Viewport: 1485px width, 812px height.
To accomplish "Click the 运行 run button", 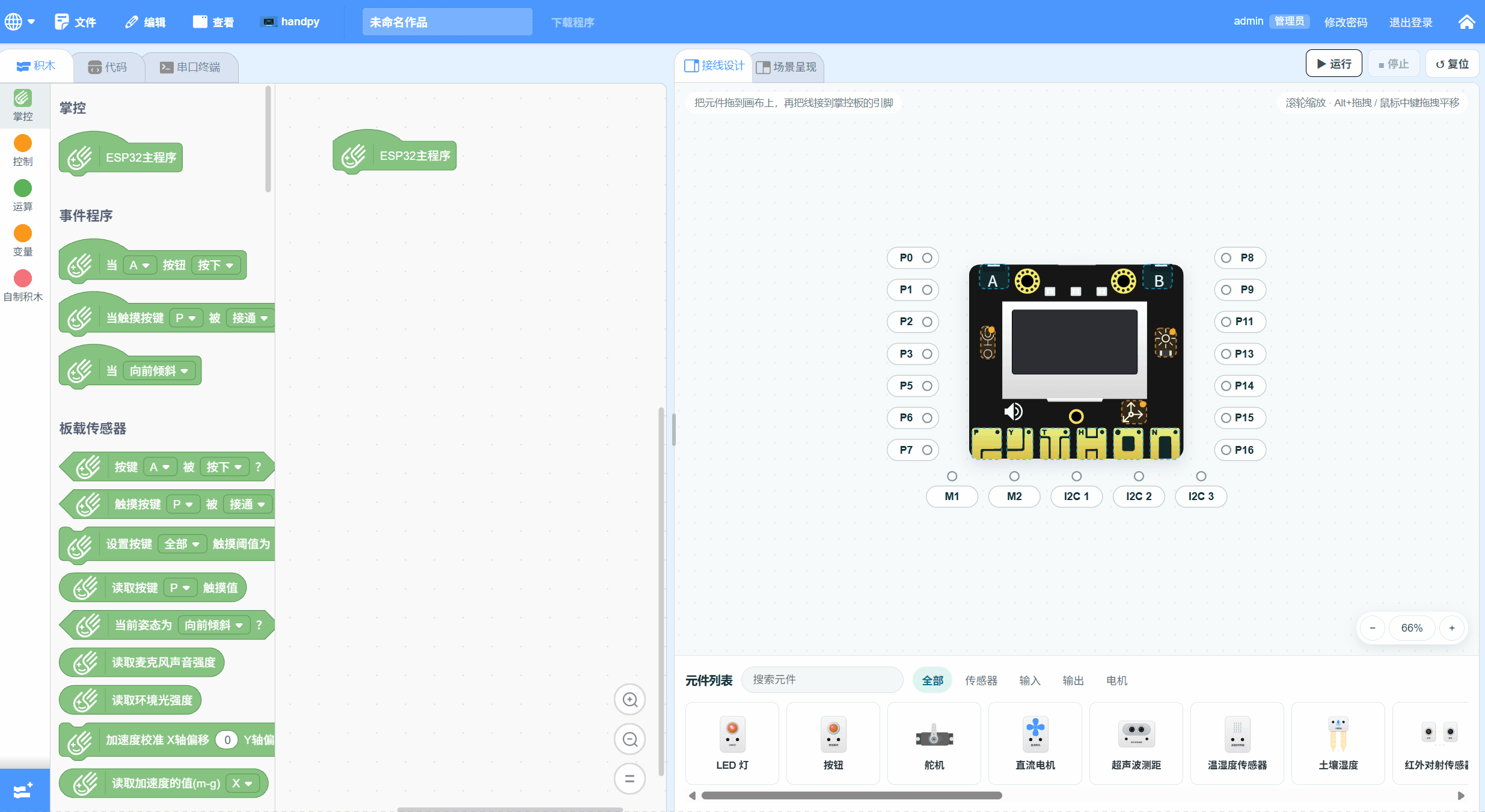I will pyautogui.click(x=1333, y=64).
